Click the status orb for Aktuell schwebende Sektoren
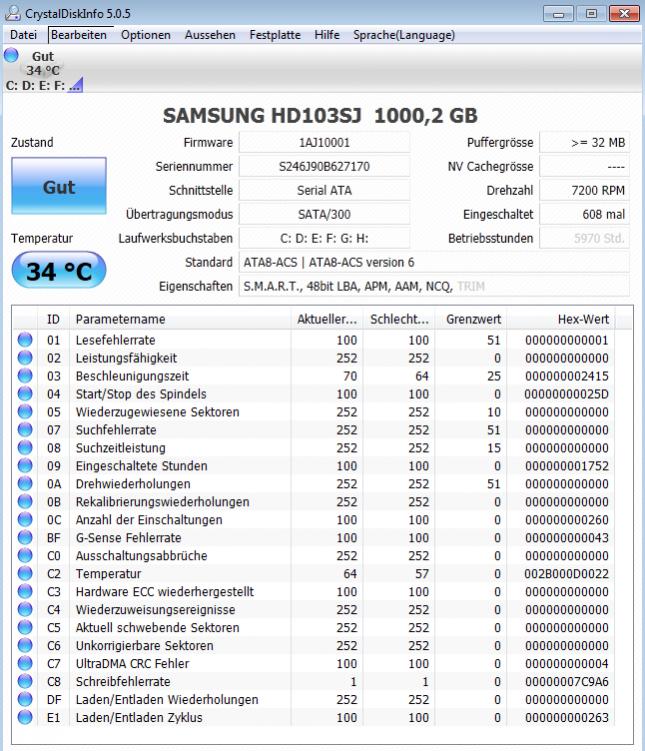The image size is (645, 751). (x=25, y=627)
